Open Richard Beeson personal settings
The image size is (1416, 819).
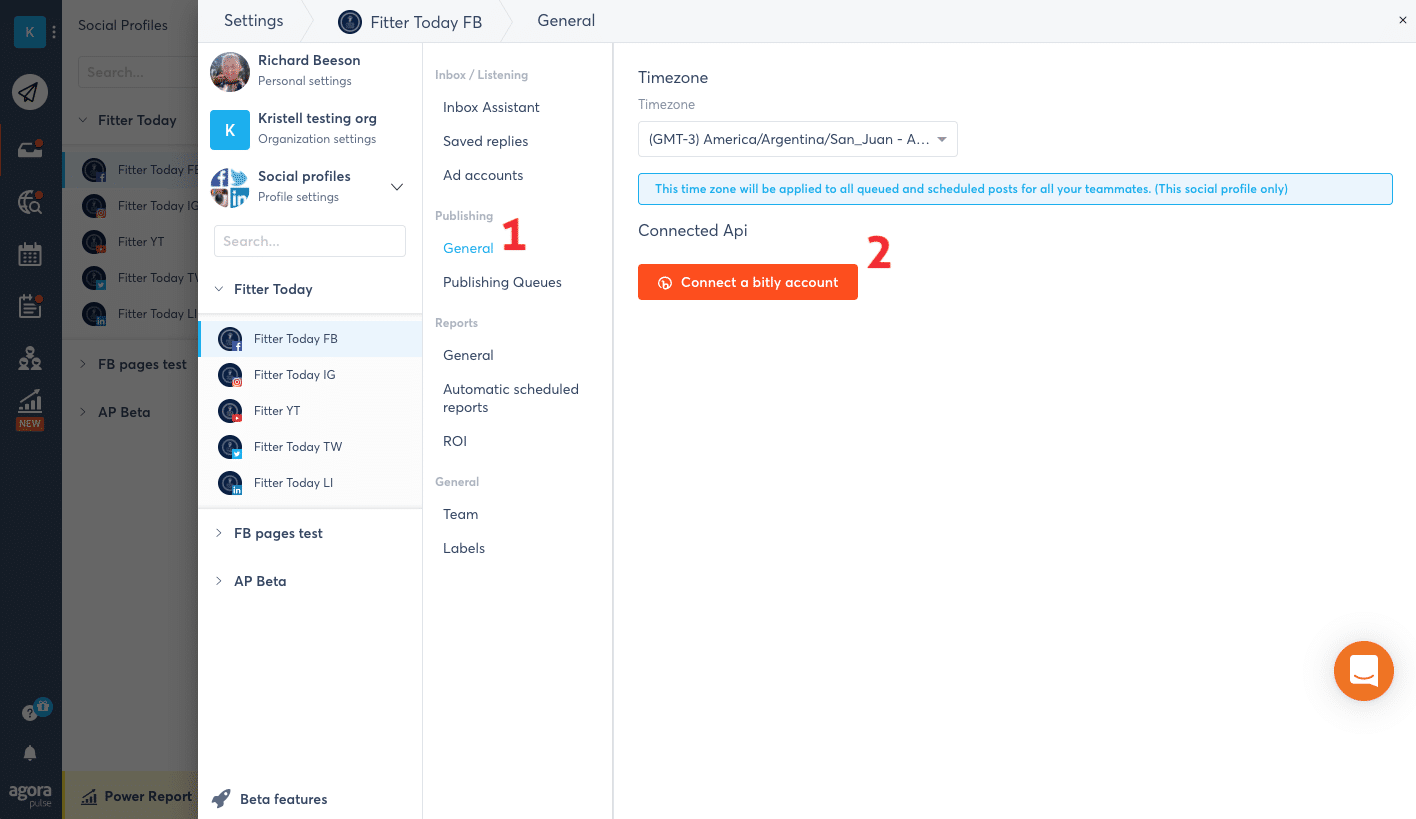[310, 71]
